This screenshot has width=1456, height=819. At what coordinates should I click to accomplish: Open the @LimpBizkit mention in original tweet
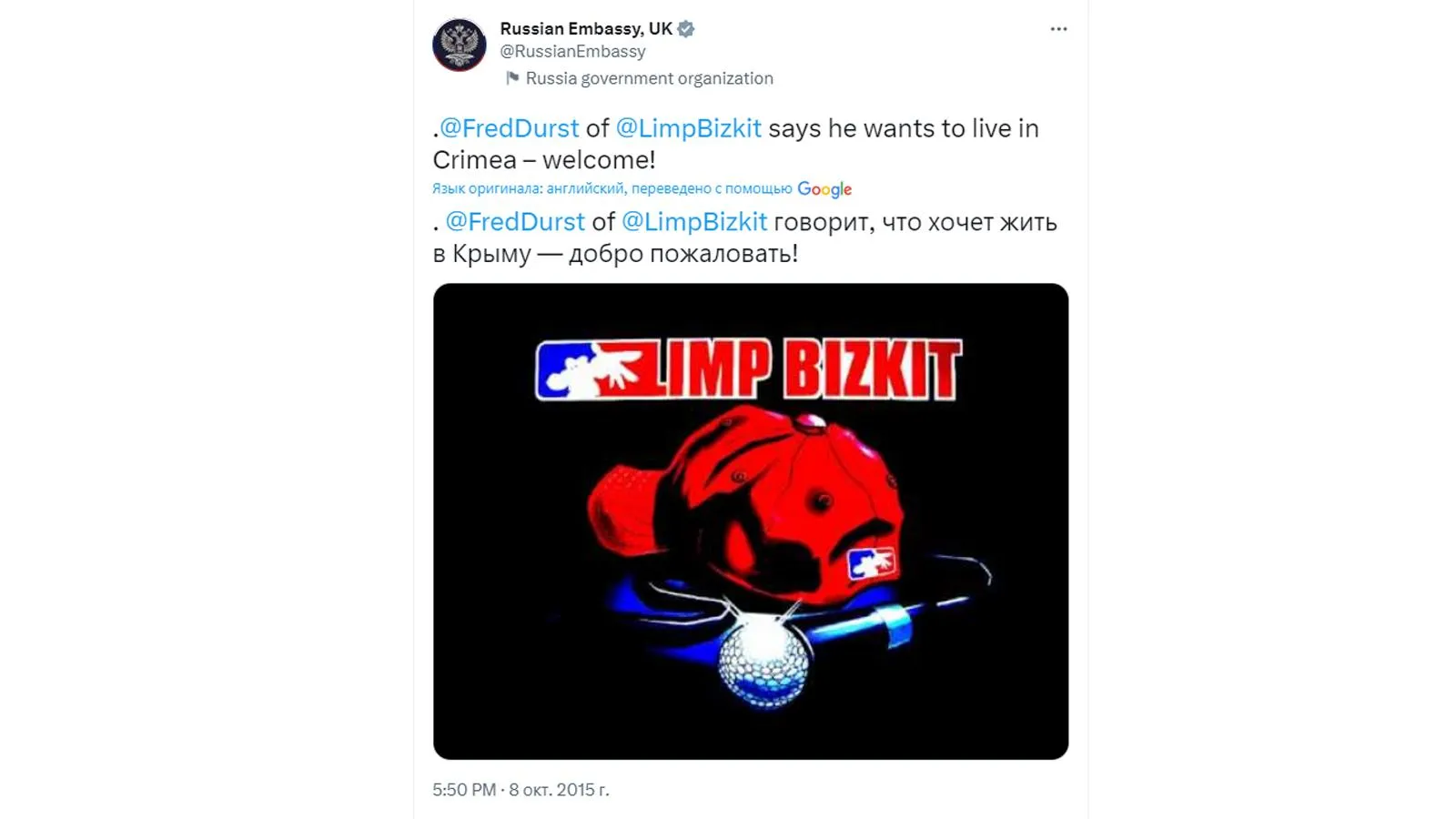pyautogui.click(x=688, y=128)
